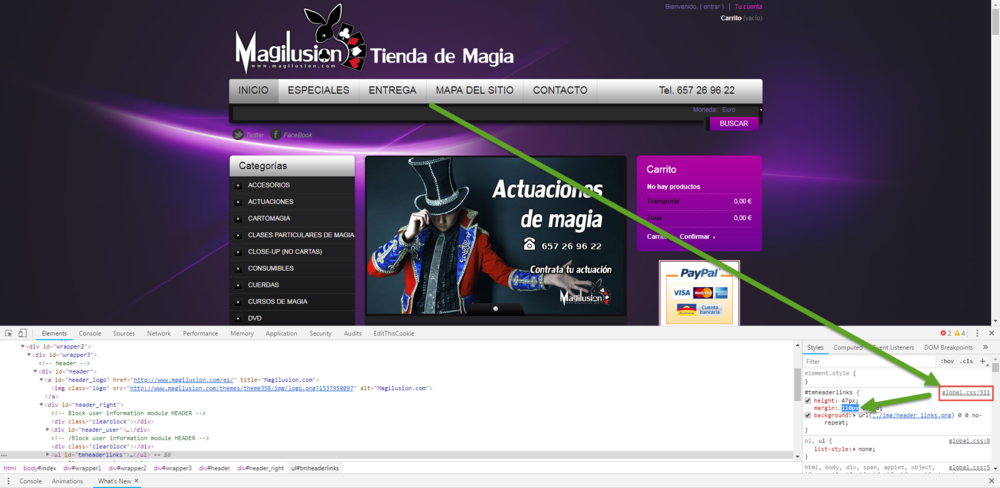Click the entrar login link
This screenshot has height=488, width=1000.
click(x=711, y=7)
